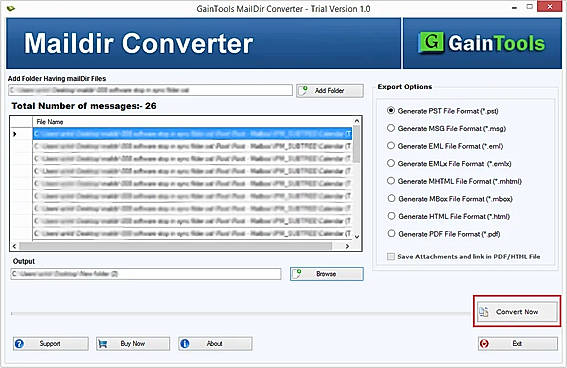The image size is (567, 368).
Task: Click the Add Folder button
Action: tap(330, 90)
